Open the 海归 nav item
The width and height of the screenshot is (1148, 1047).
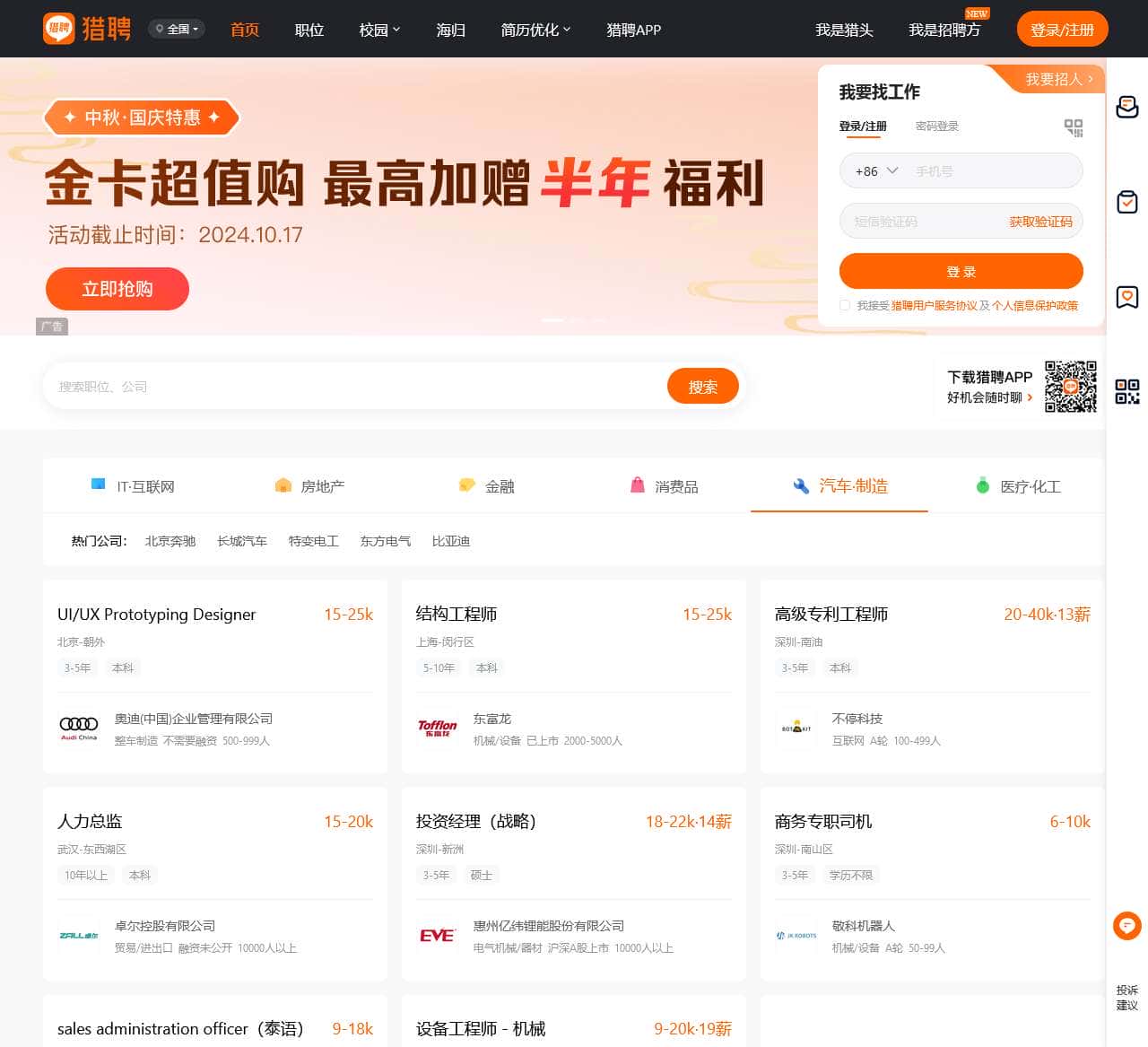click(x=451, y=30)
